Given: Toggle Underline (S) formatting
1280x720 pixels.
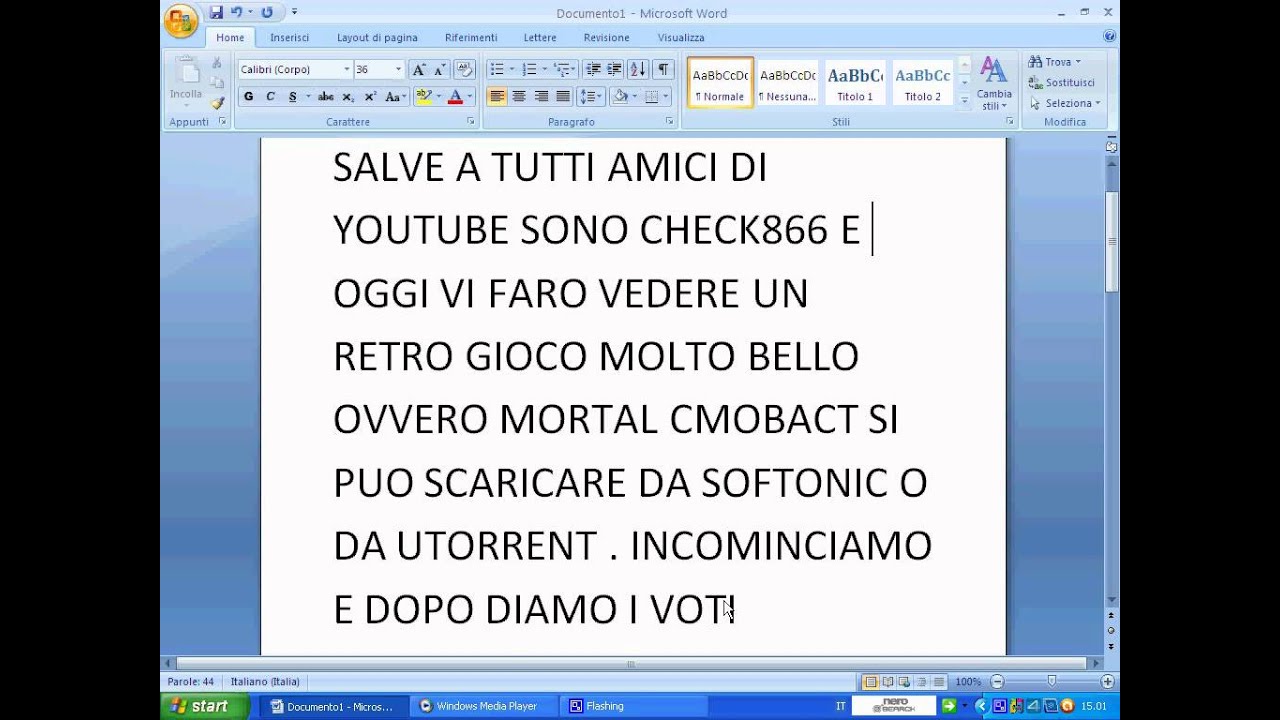Looking at the screenshot, I should pos(292,97).
